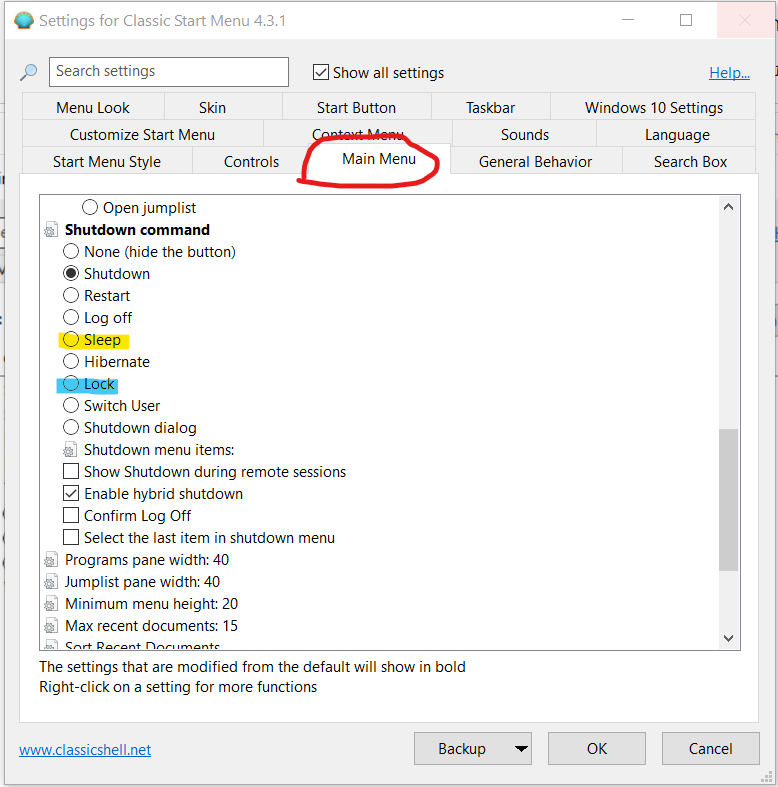Click the icon next to Shutdown menu items
The image size is (778, 787).
[70, 450]
